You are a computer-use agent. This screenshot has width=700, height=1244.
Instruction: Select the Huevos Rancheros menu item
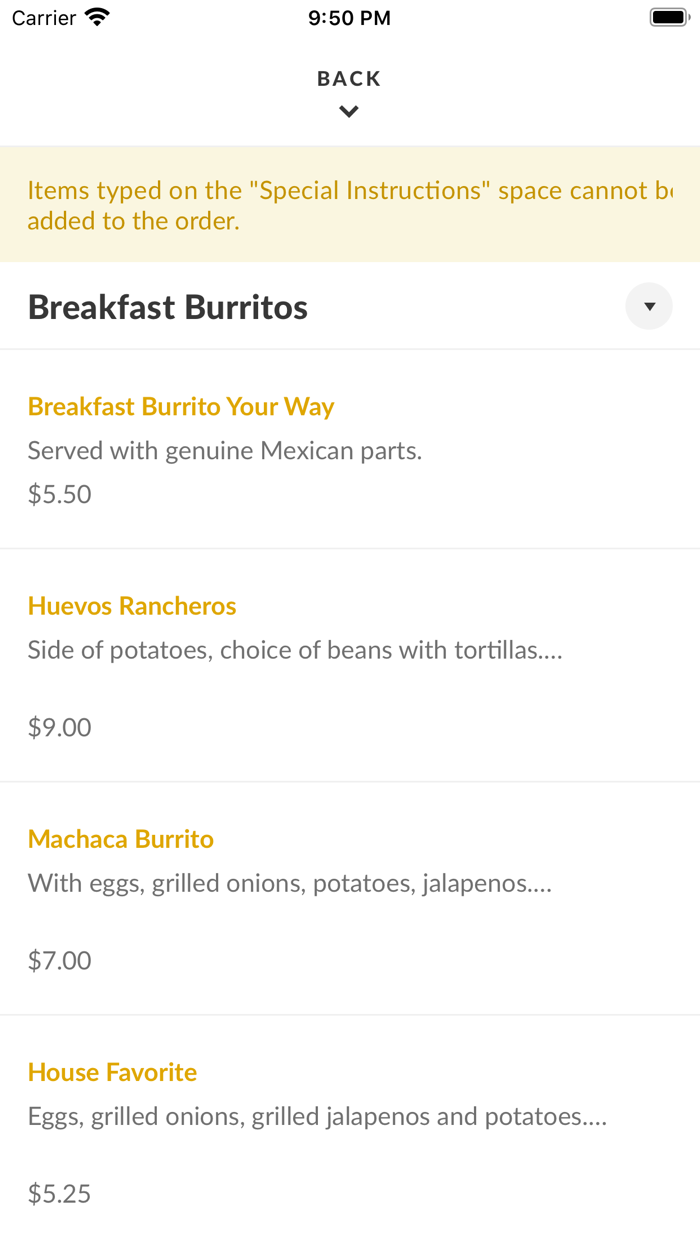[131, 606]
